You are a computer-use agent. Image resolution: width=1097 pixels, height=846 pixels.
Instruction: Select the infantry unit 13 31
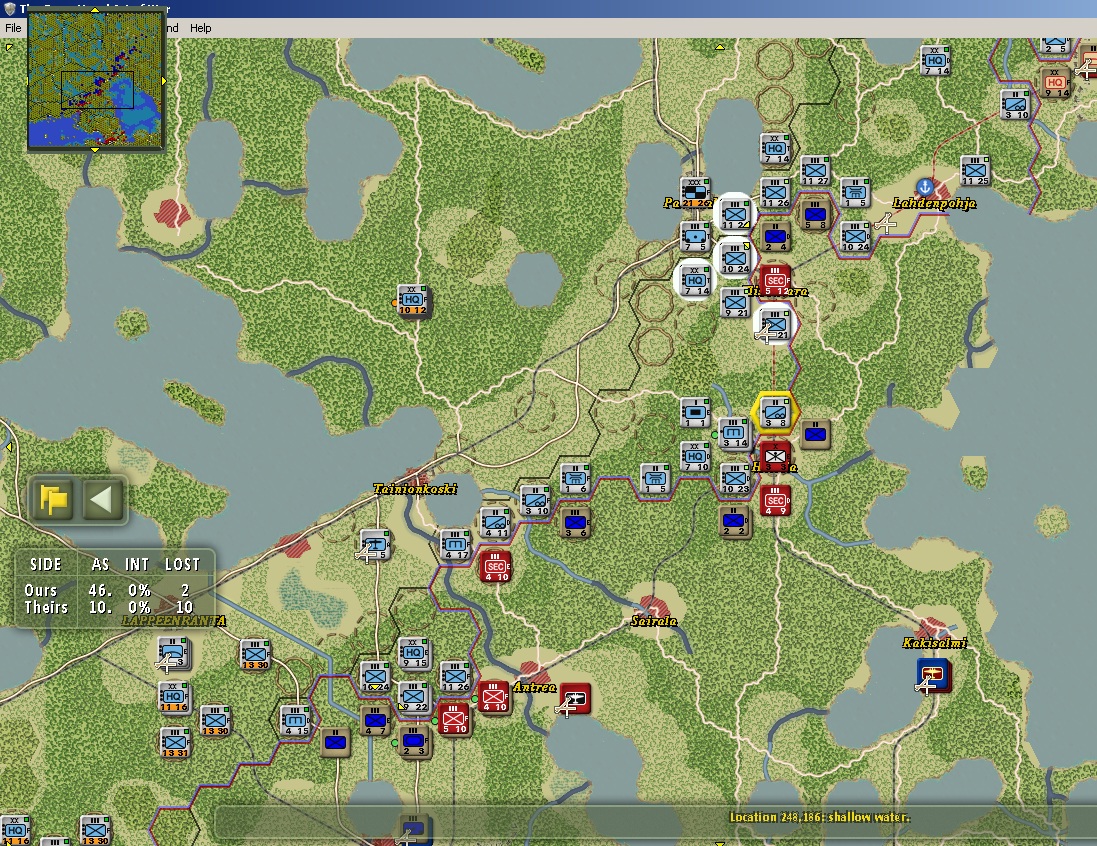point(175,743)
